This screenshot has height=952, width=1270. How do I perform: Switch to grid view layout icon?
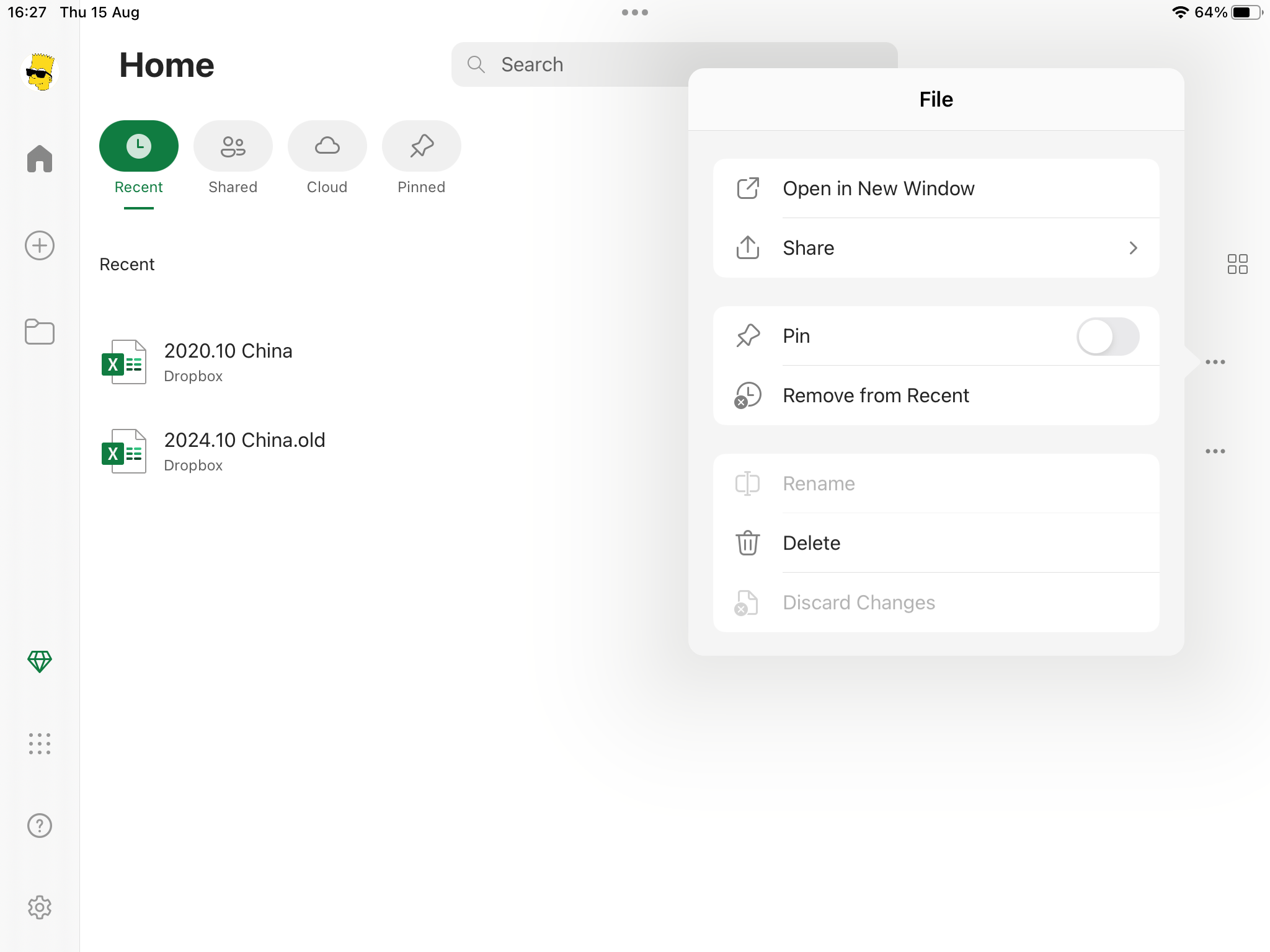pyautogui.click(x=1237, y=264)
